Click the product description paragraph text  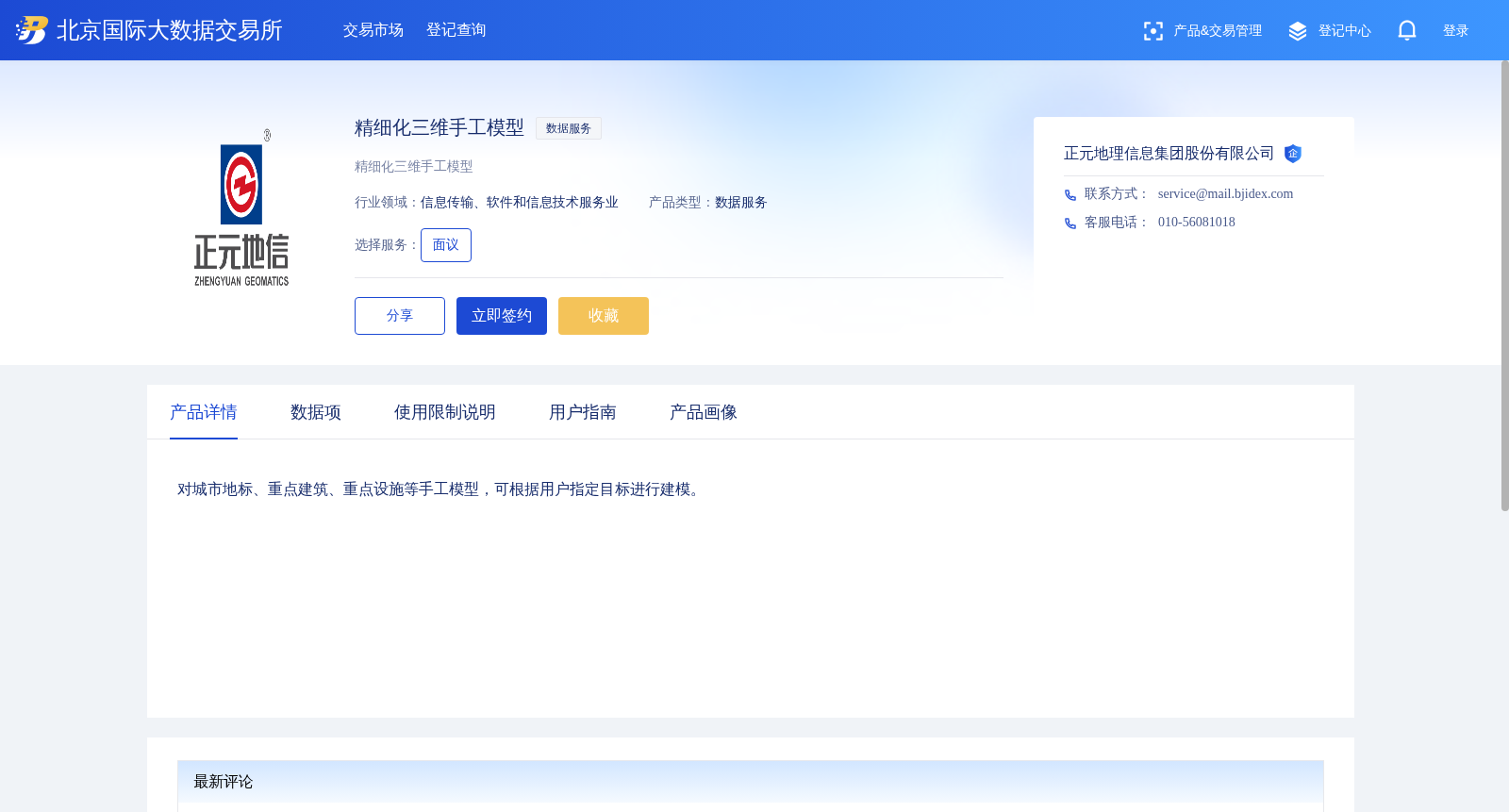click(440, 489)
